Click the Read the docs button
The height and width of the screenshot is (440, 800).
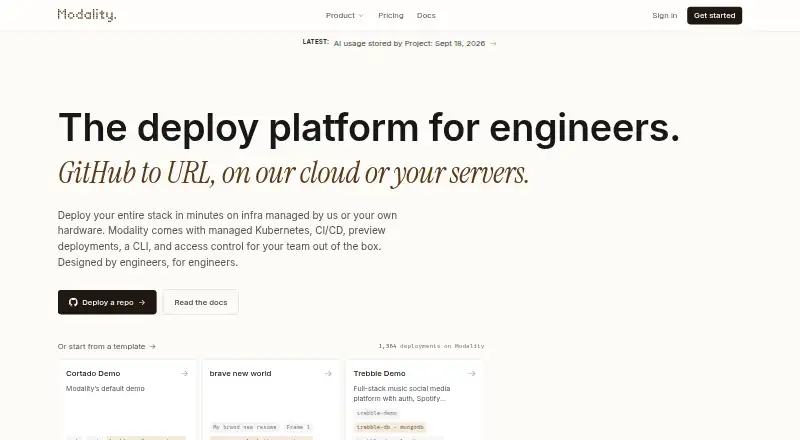pyautogui.click(x=201, y=302)
